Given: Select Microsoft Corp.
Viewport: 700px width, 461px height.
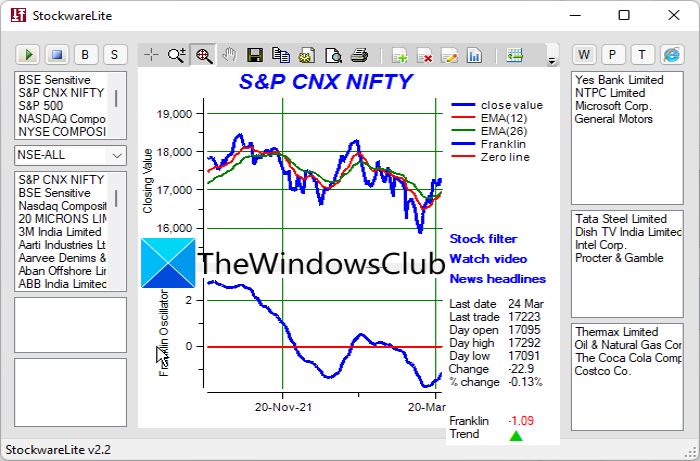Looking at the screenshot, I should coord(613,106).
